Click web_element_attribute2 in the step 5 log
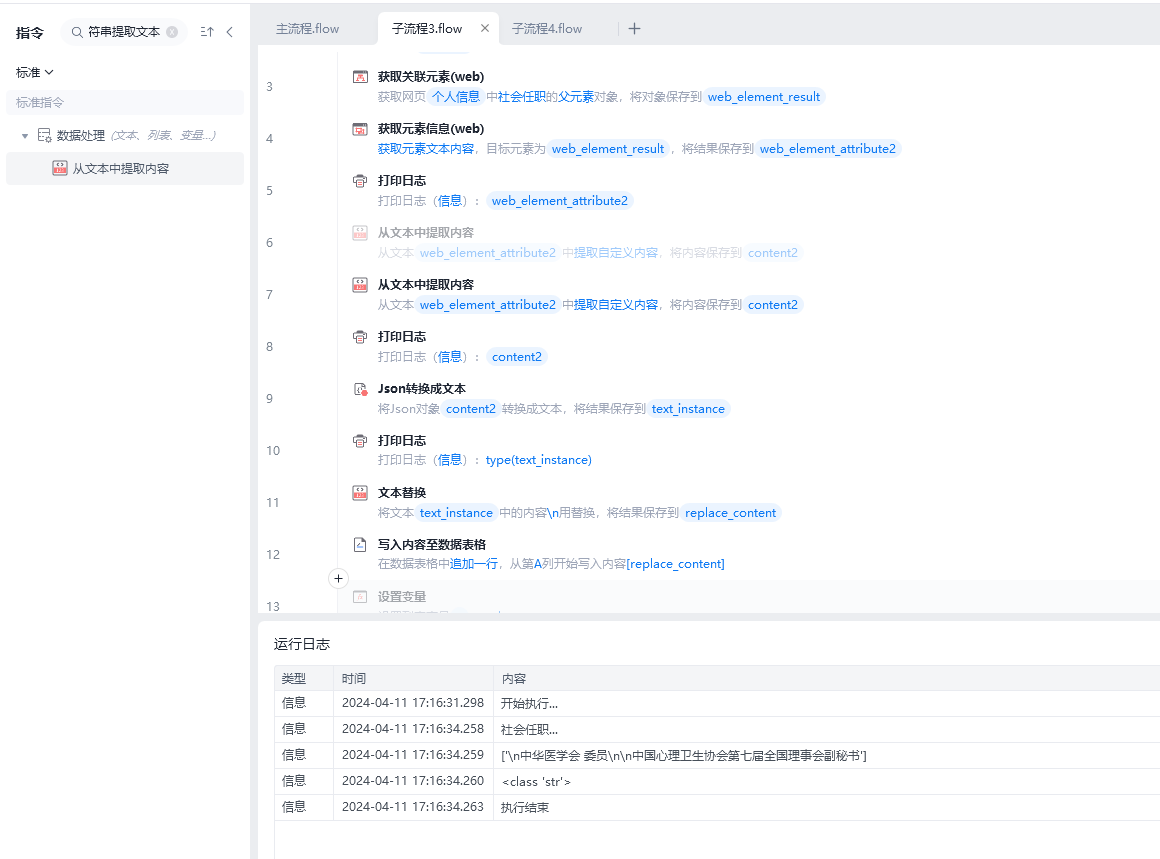The image size is (1160, 859). pos(559,201)
